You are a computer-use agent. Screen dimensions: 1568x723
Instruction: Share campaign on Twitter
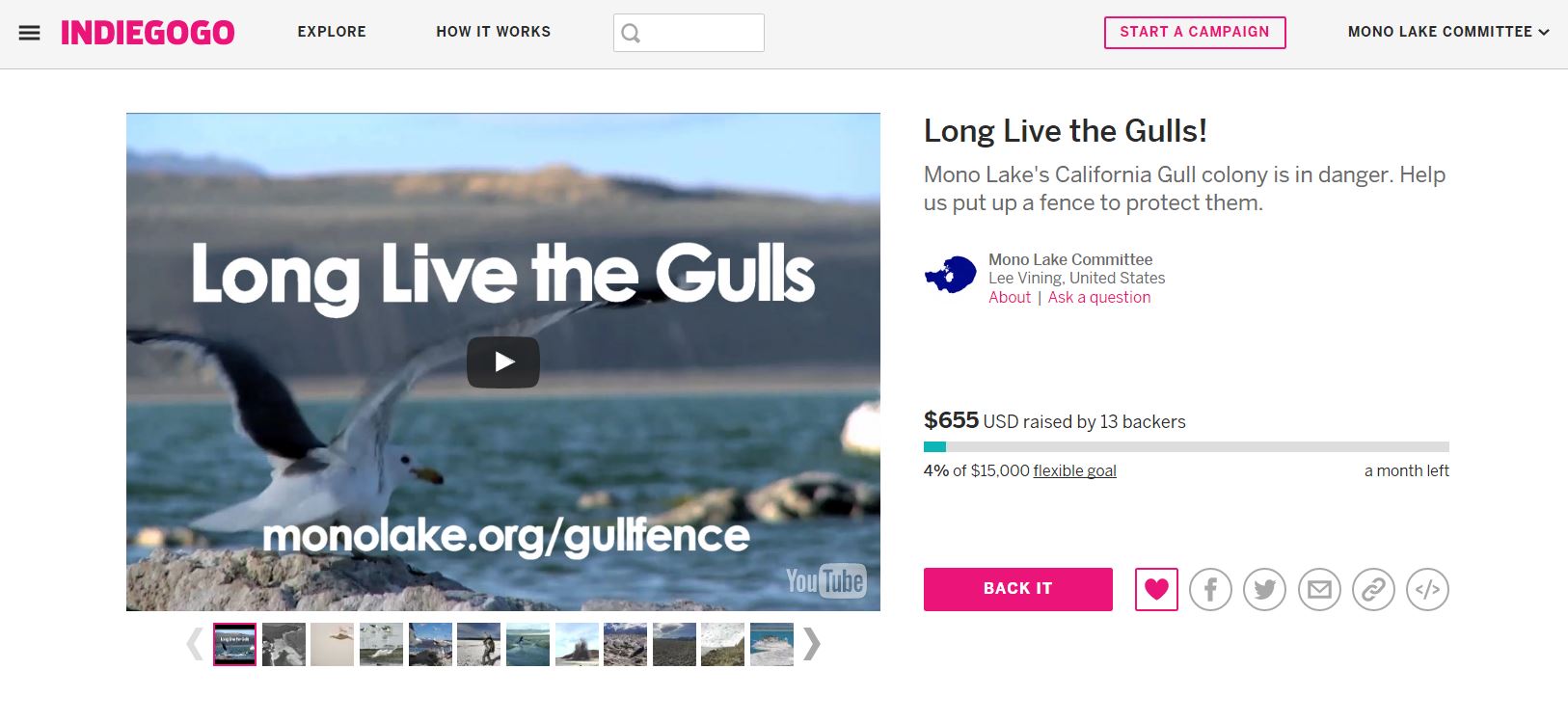(1264, 589)
